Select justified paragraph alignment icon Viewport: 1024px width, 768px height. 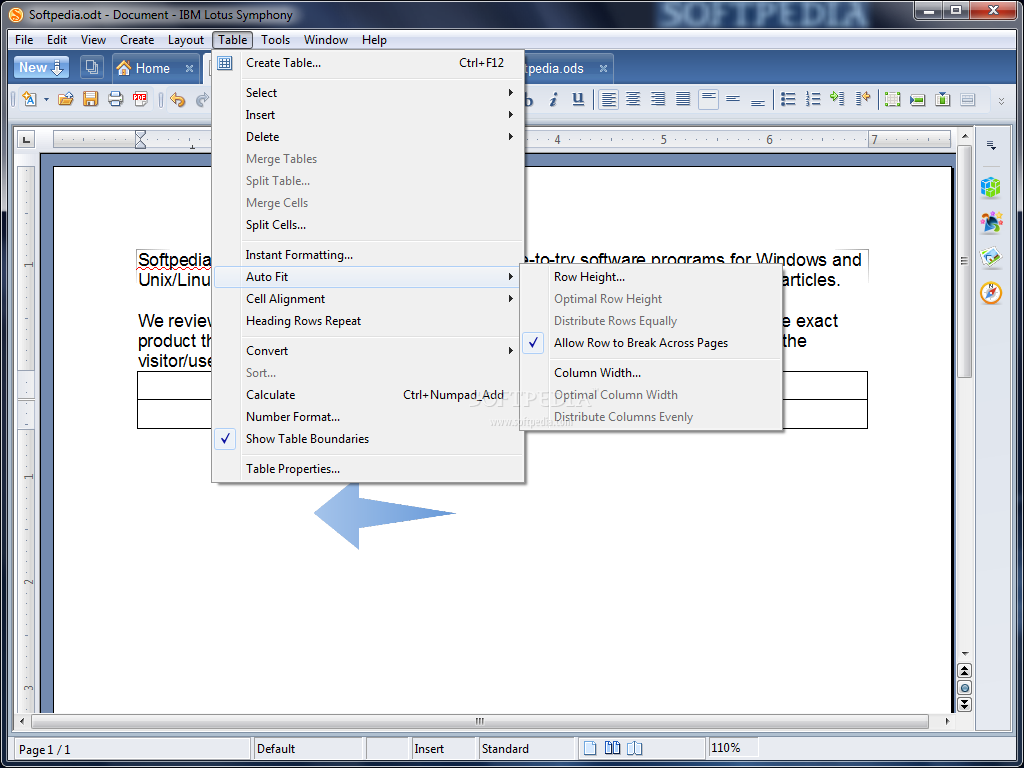tap(682, 99)
